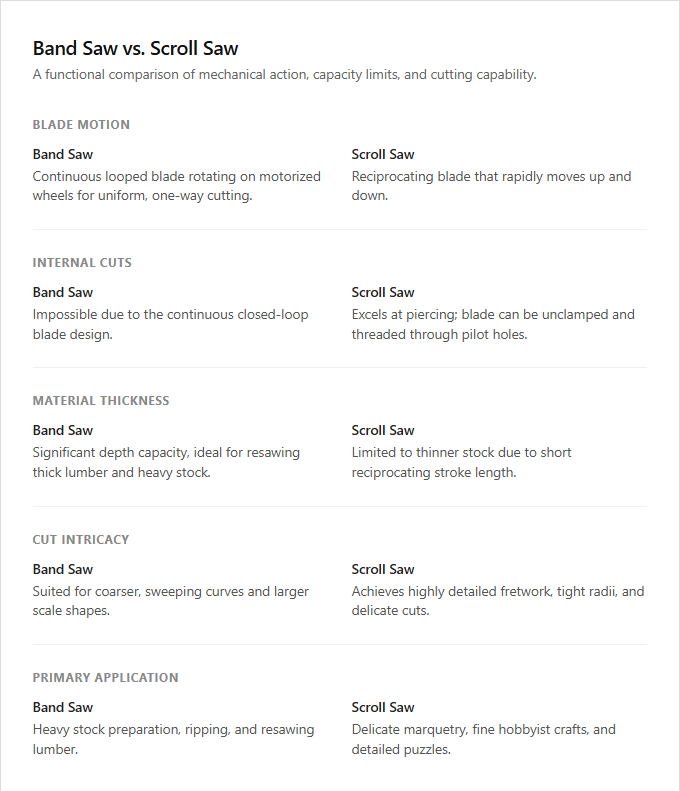Click the 'Heavy stock preparation, ripping' text
Image resolution: width=680 pixels, height=791 pixels.
coord(174,740)
